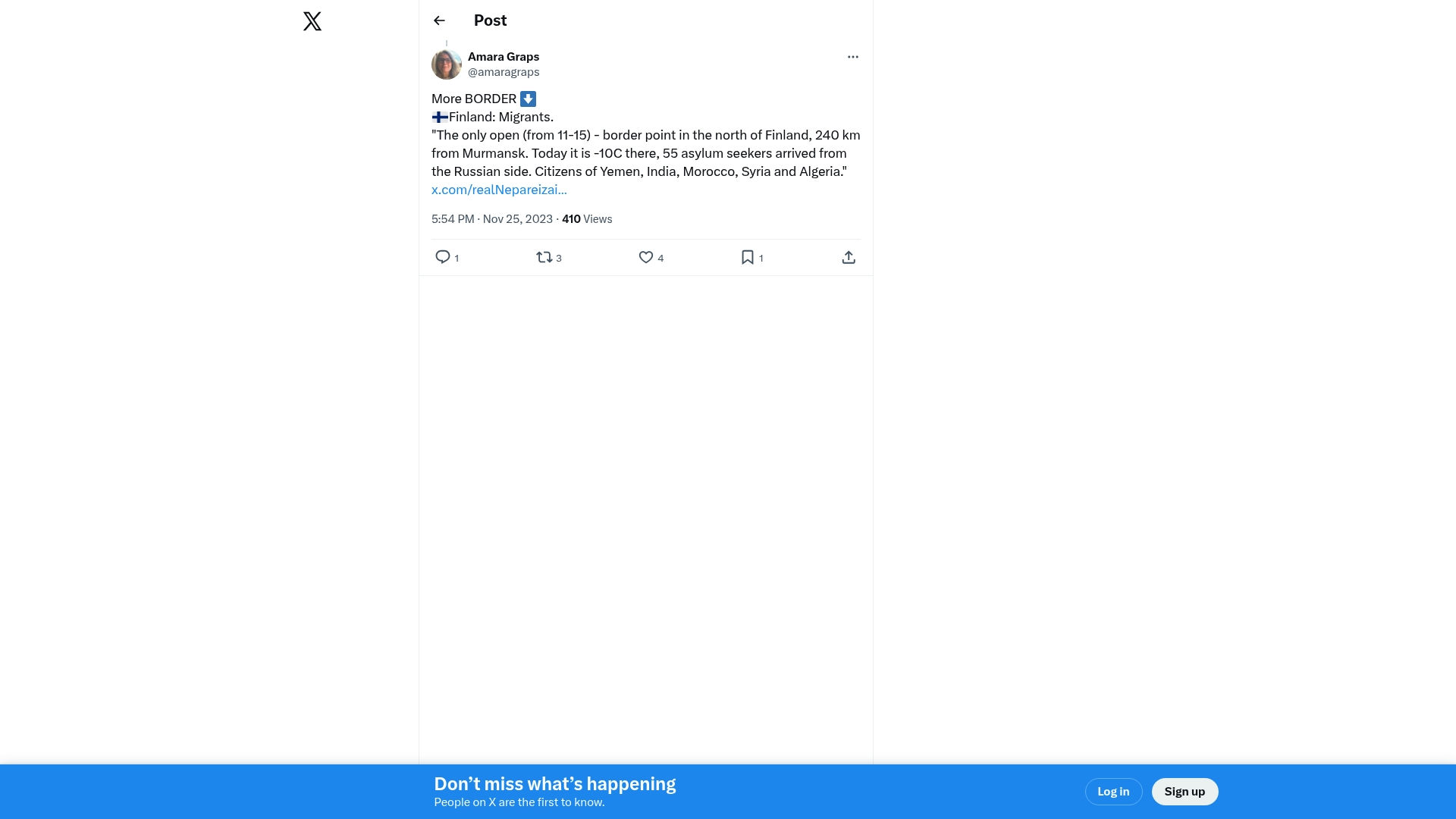Click the reply count number

457,259
